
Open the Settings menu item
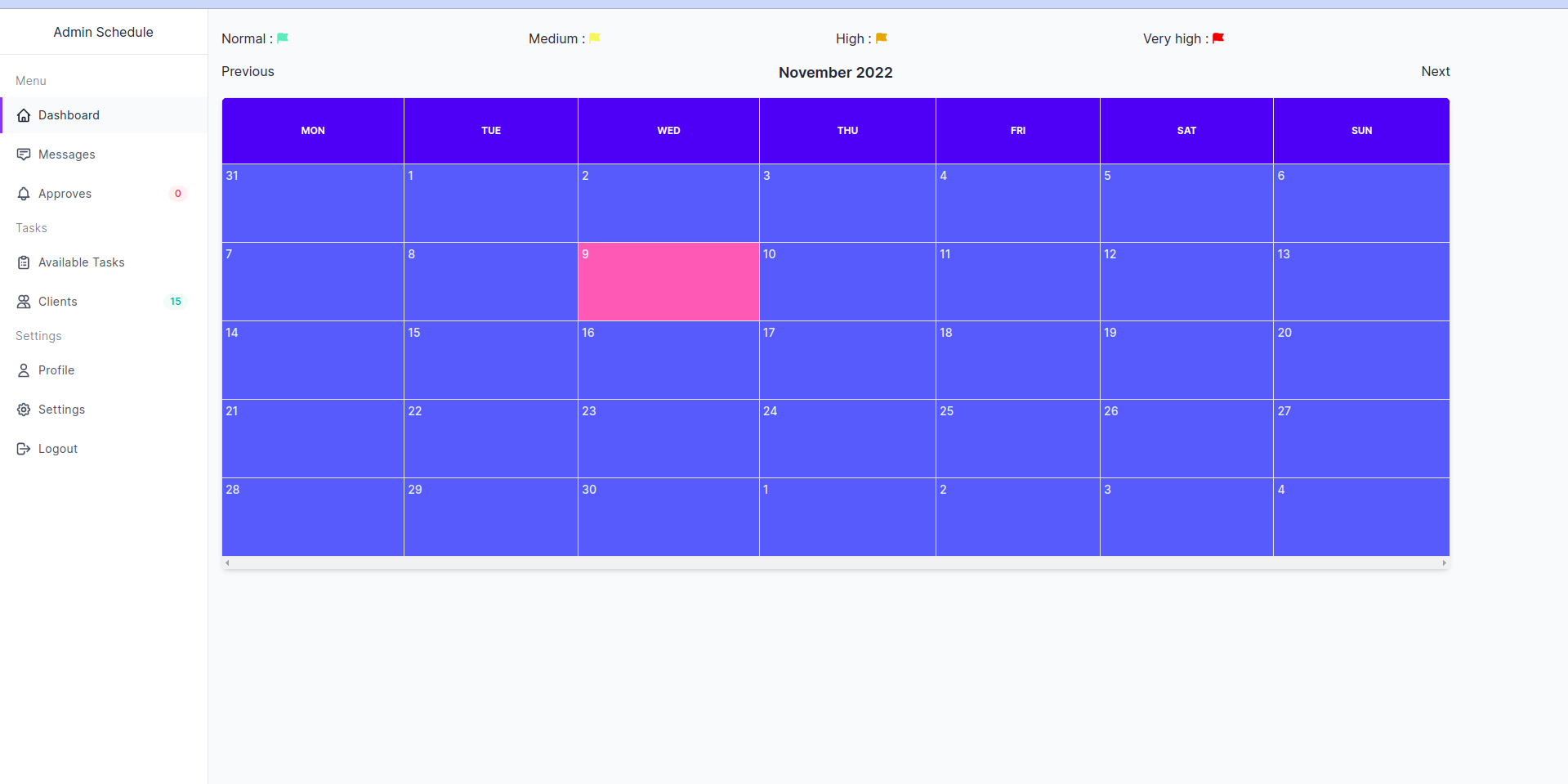click(104, 410)
